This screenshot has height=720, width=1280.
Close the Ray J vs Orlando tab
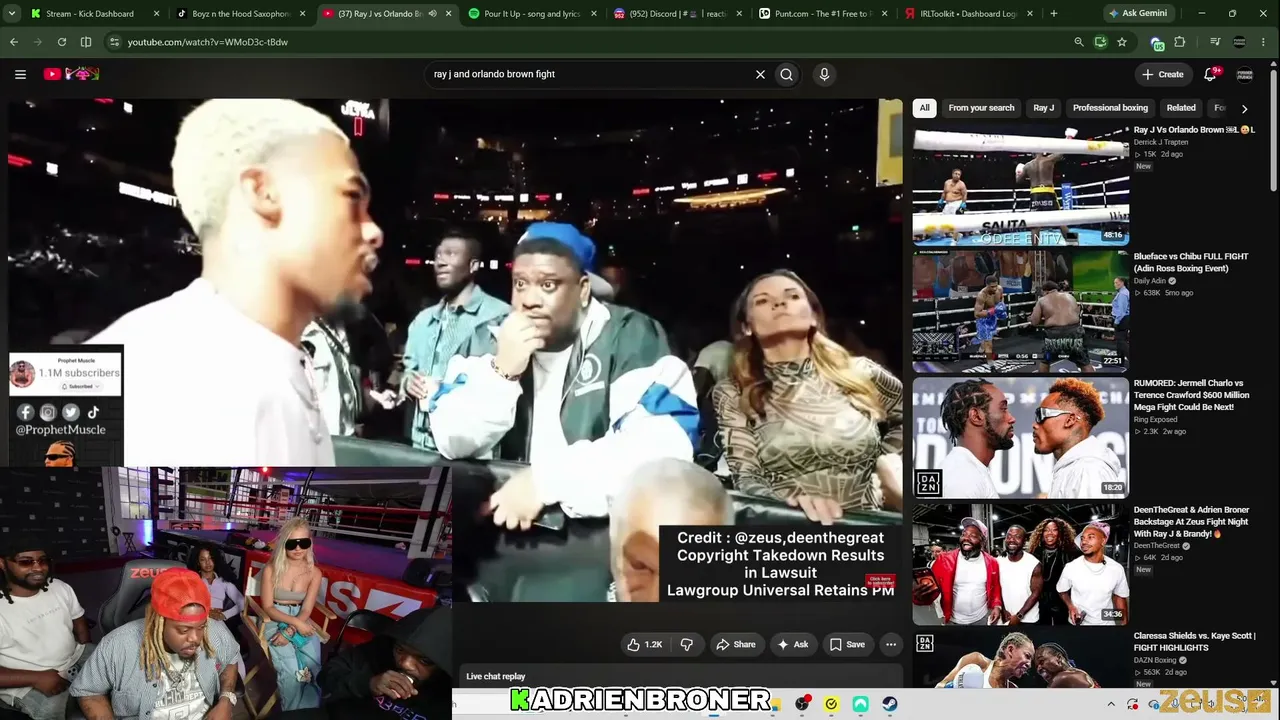pos(449,14)
